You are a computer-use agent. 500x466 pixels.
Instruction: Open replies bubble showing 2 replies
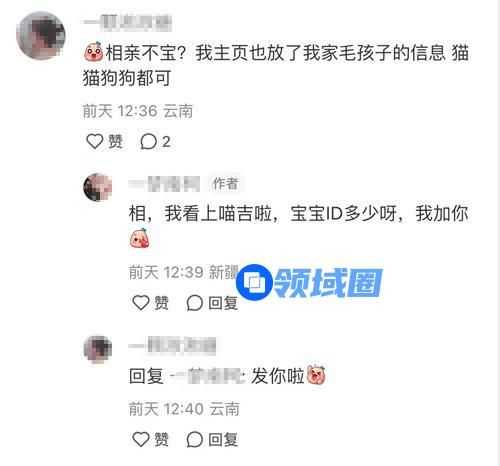(155, 142)
